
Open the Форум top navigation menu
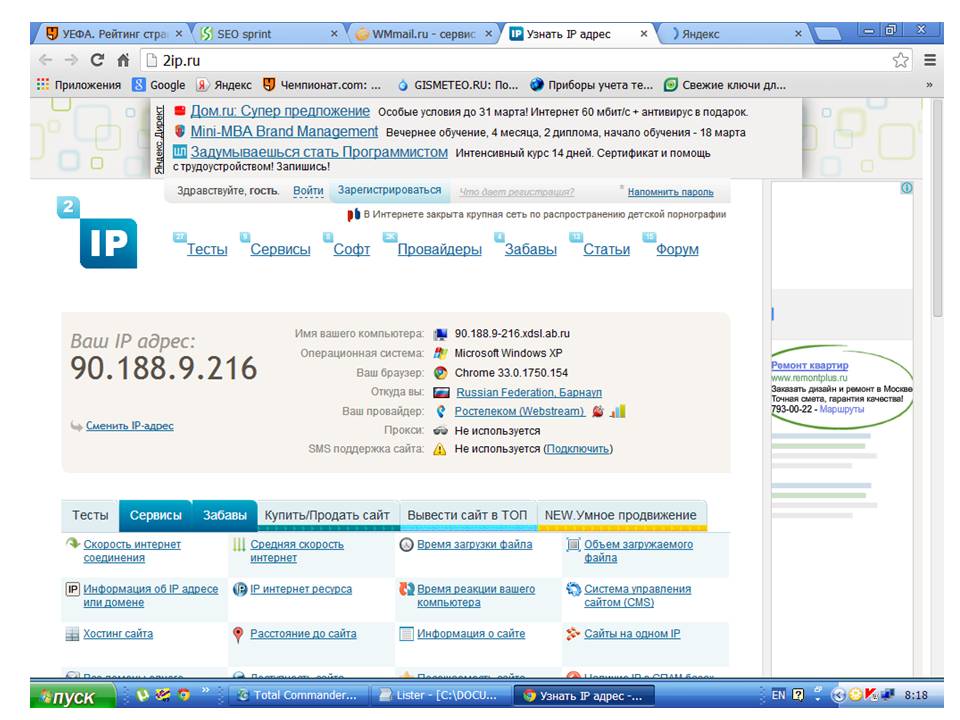pos(677,249)
